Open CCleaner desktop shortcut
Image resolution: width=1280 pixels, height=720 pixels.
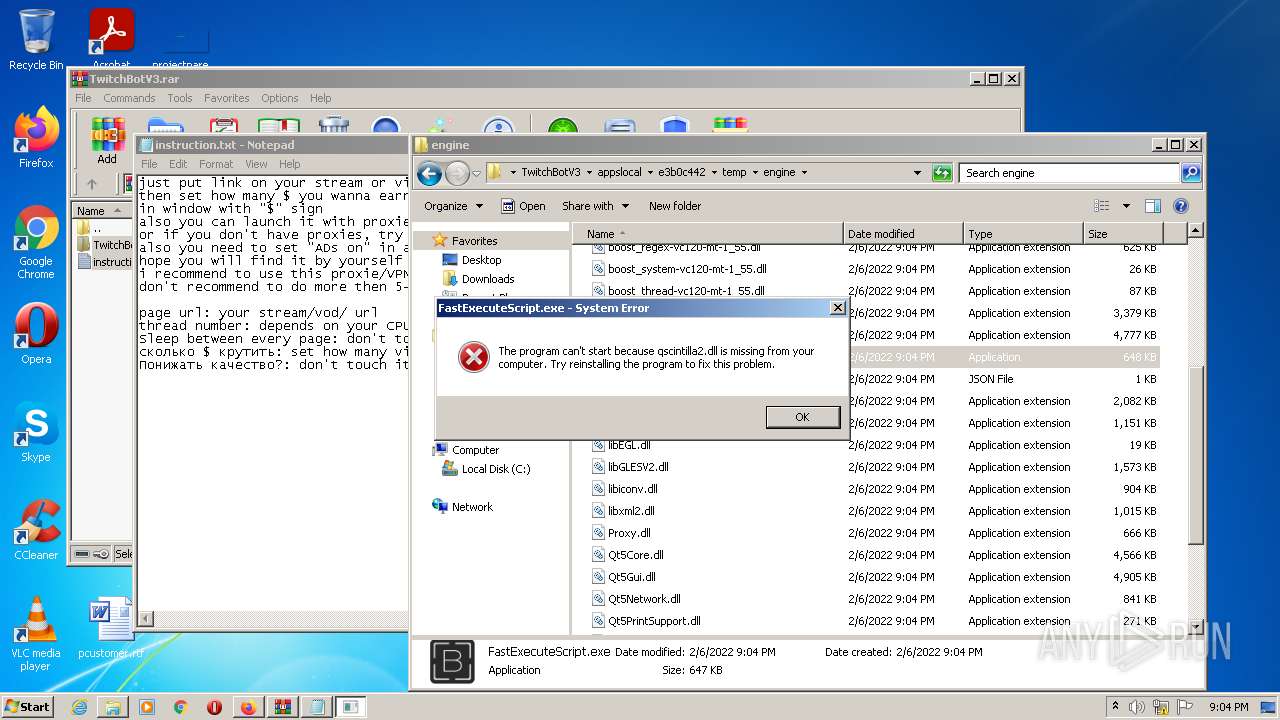click(36, 531)
